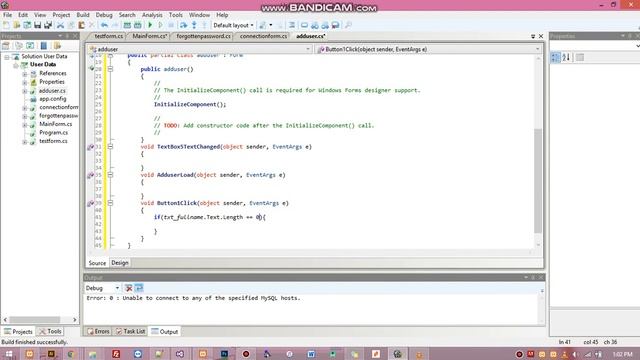The width and height of the screenshot is (640, 360).
Task: Open the File menu
Action: (7, 15)
